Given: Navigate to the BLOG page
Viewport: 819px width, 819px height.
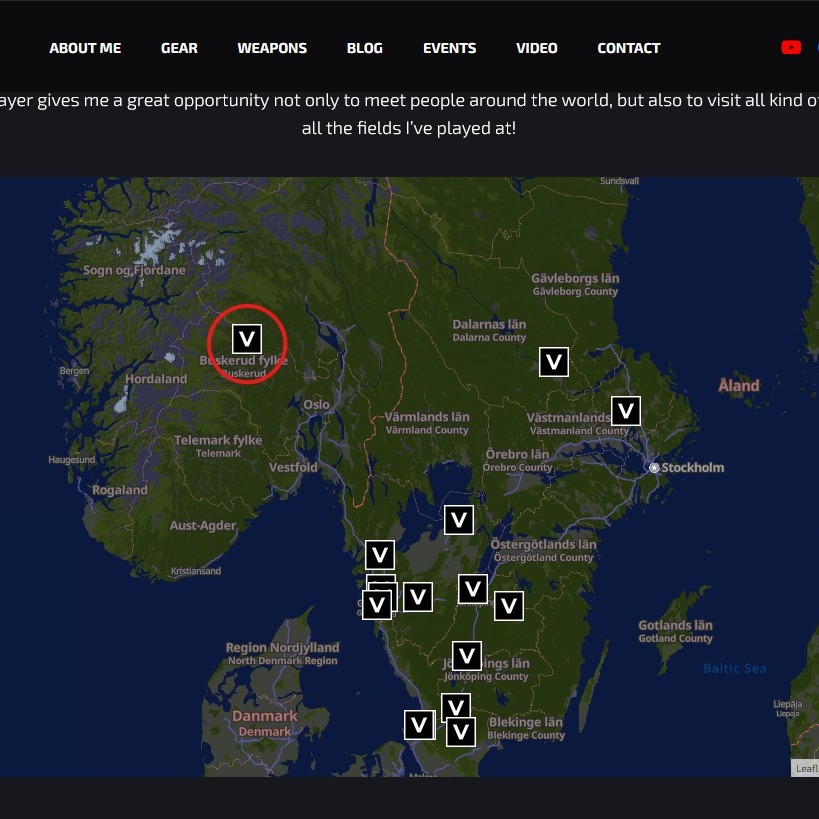Looking at the screenshot, I should (364, 48).
